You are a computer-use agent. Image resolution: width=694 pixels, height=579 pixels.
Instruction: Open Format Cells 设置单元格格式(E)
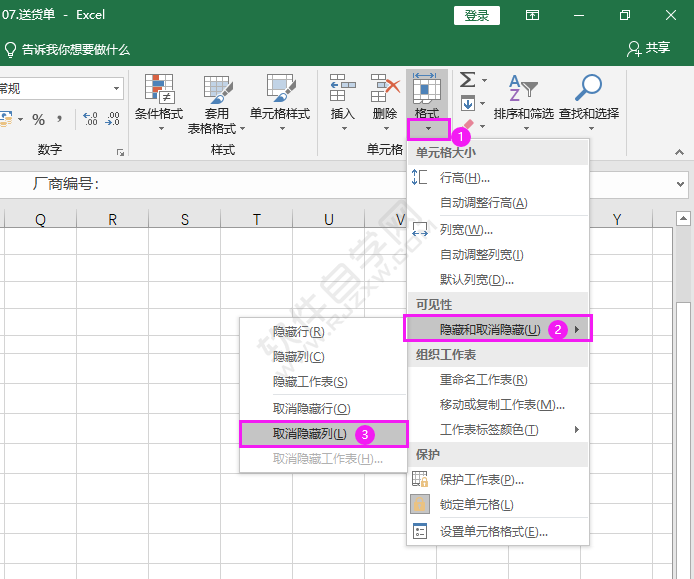click(x=498, y=532)
